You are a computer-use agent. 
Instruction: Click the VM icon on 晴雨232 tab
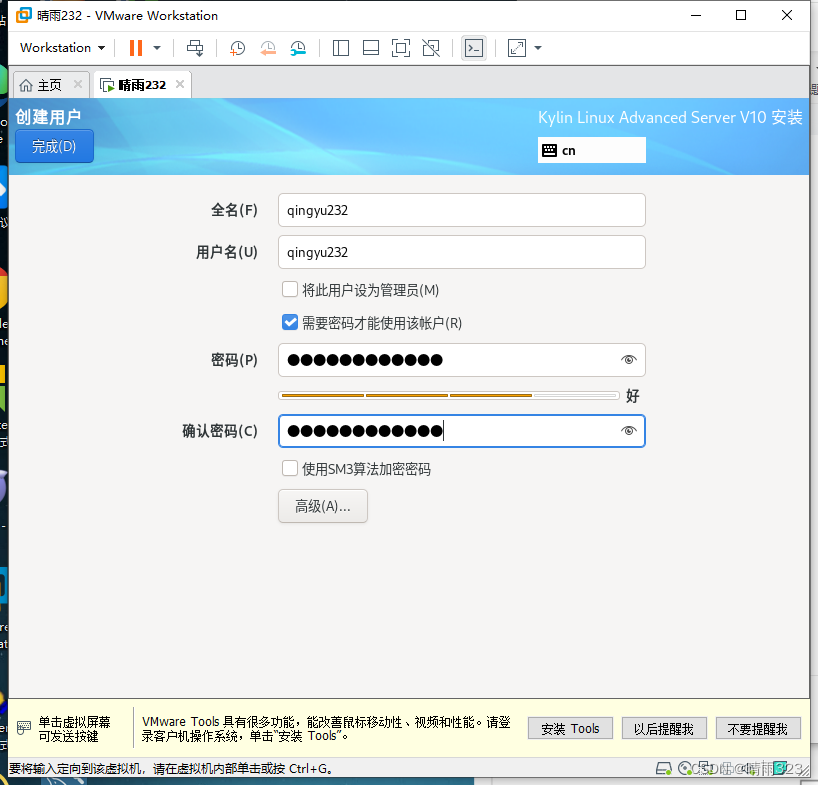tap(107, 85)
